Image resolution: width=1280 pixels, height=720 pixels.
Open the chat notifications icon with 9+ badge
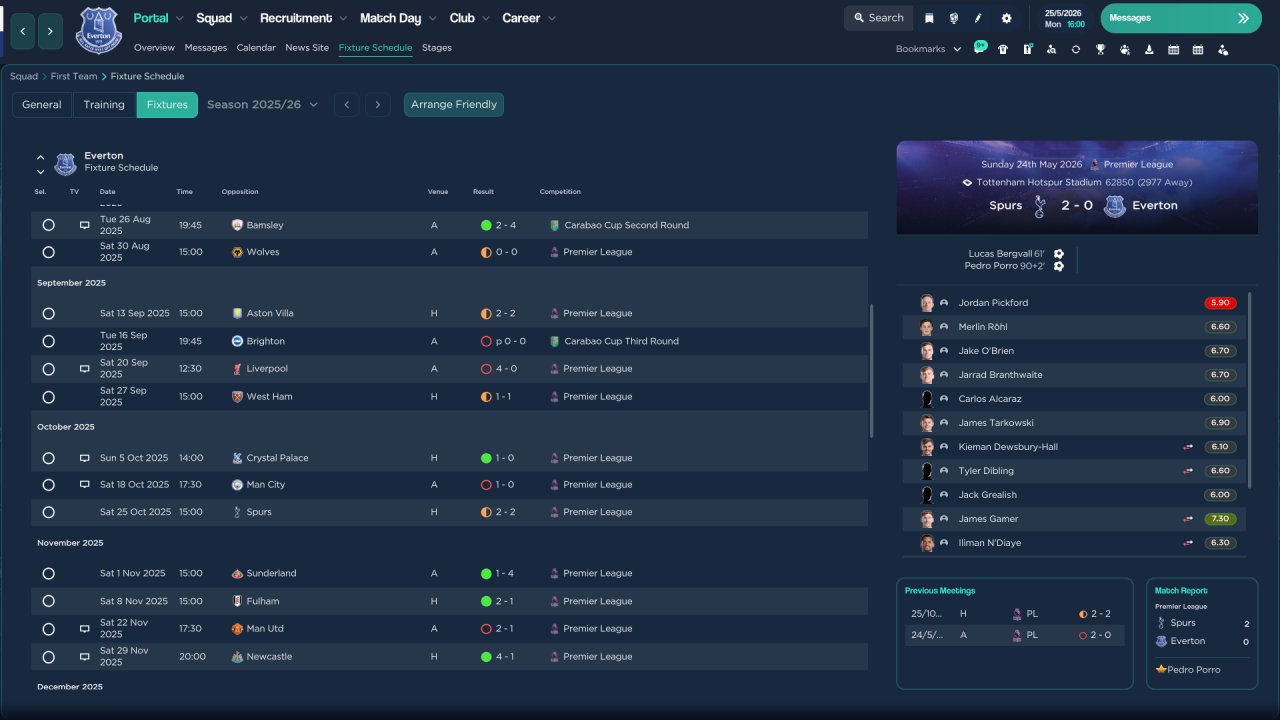click(980, 48)
